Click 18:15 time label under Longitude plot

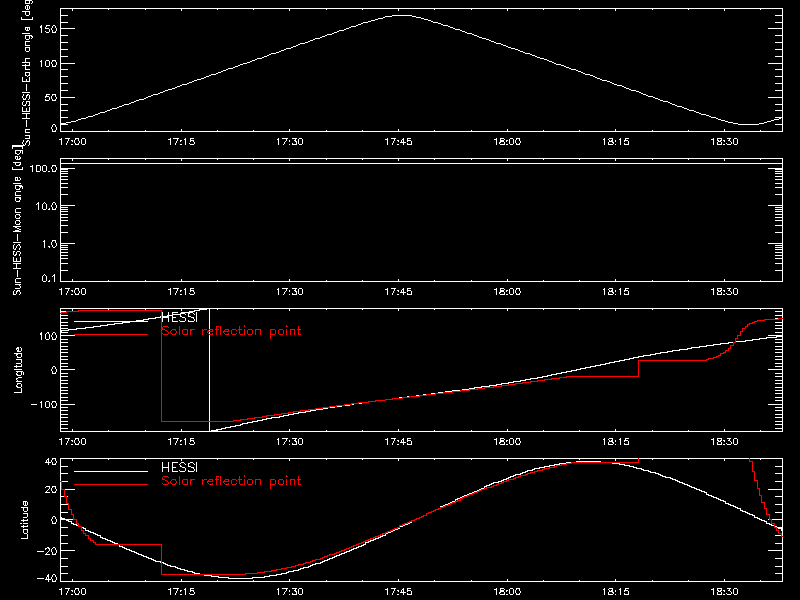(x=616, y=441)
